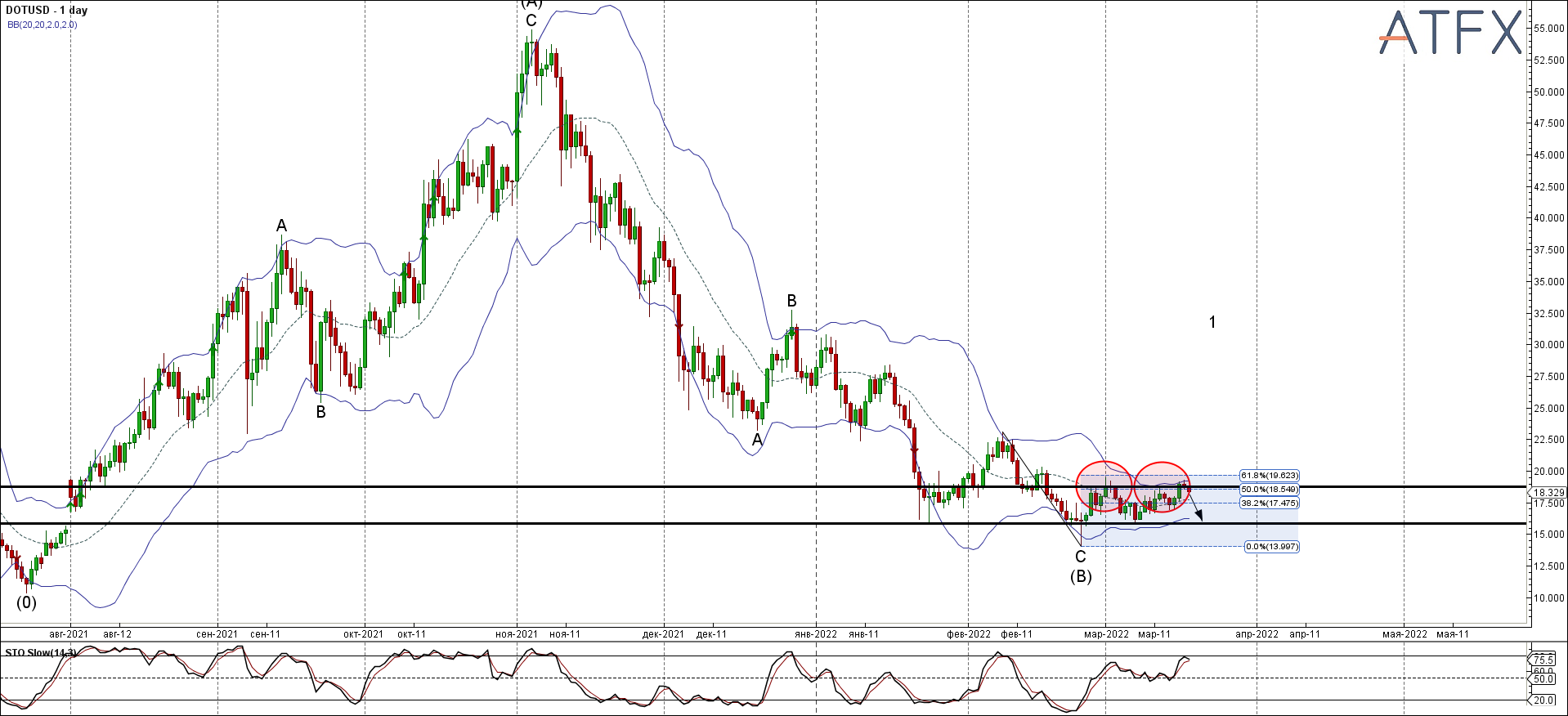1568x716 pixels.
Task: Click the 38.2%(17.475) Fibonacci level label
Action: pyautogui.click(x=1269, y=503)
